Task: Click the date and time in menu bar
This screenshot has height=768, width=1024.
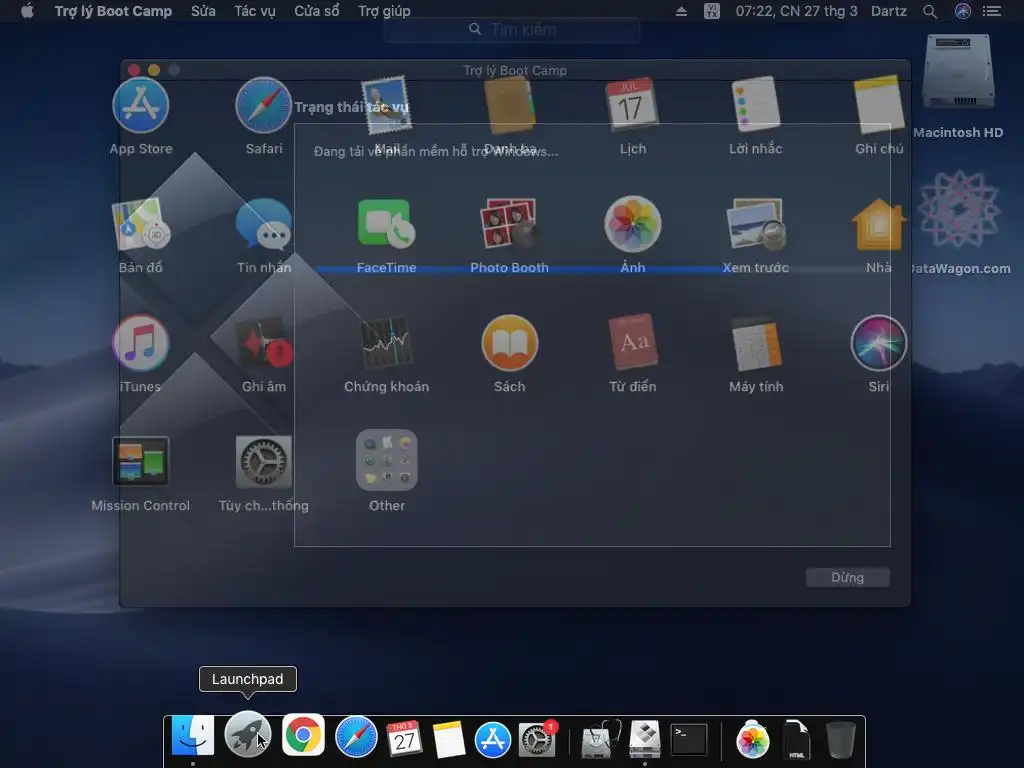Action: [796, 11]
